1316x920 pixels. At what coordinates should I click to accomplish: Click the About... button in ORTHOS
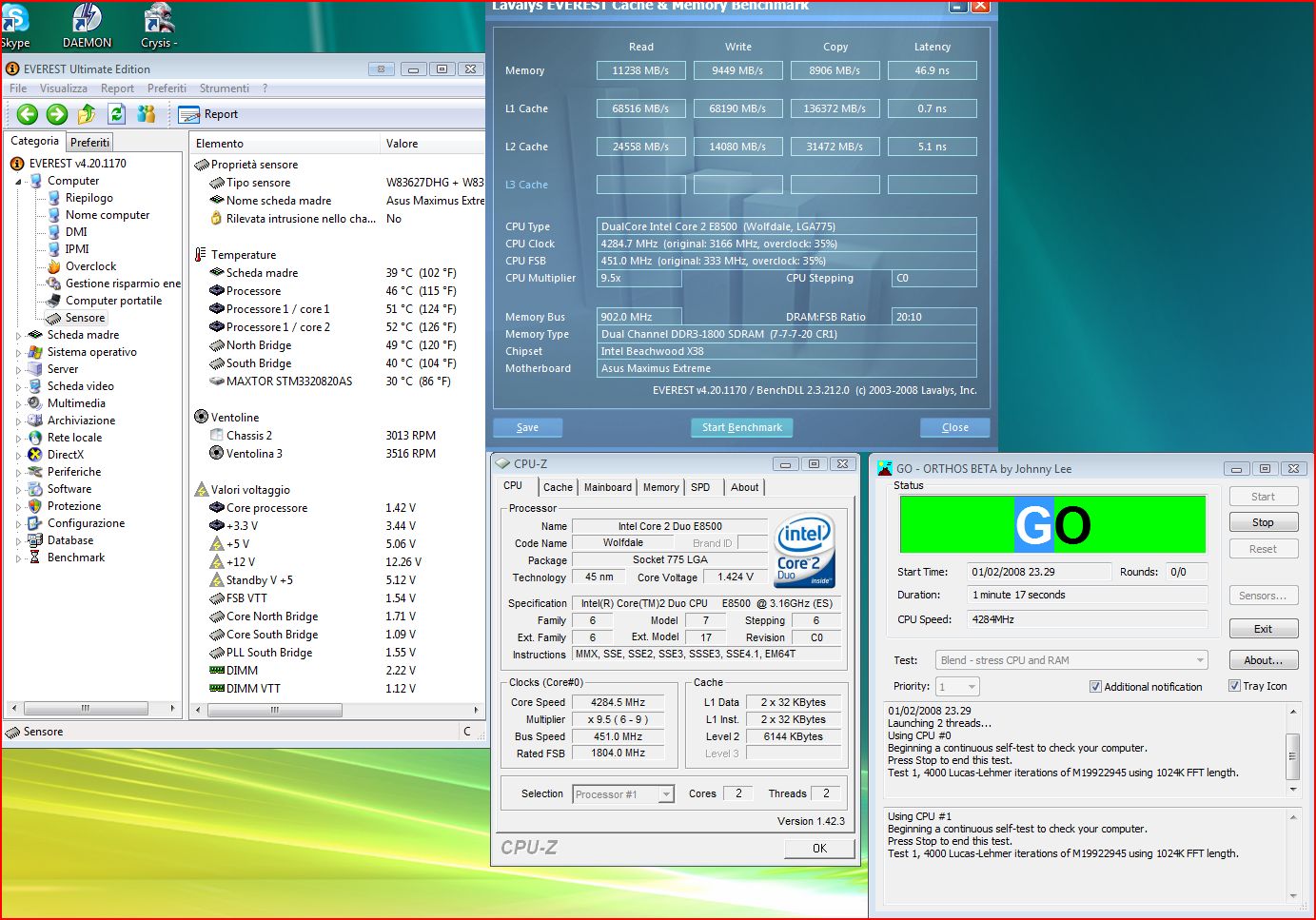[x=1264, y=660]
